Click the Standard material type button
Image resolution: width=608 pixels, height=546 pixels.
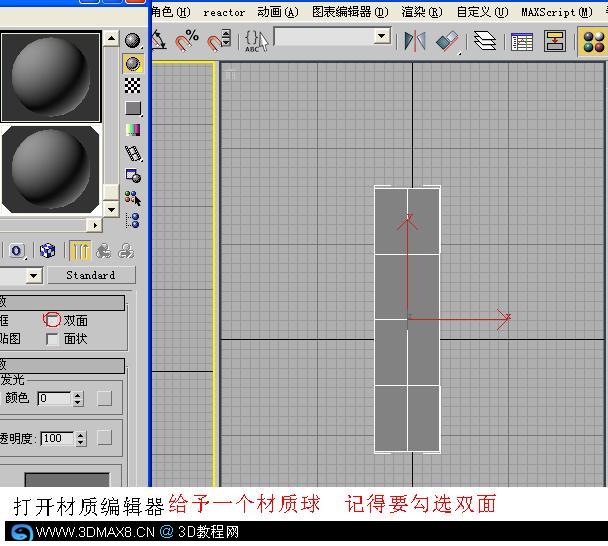click(91, 275)
